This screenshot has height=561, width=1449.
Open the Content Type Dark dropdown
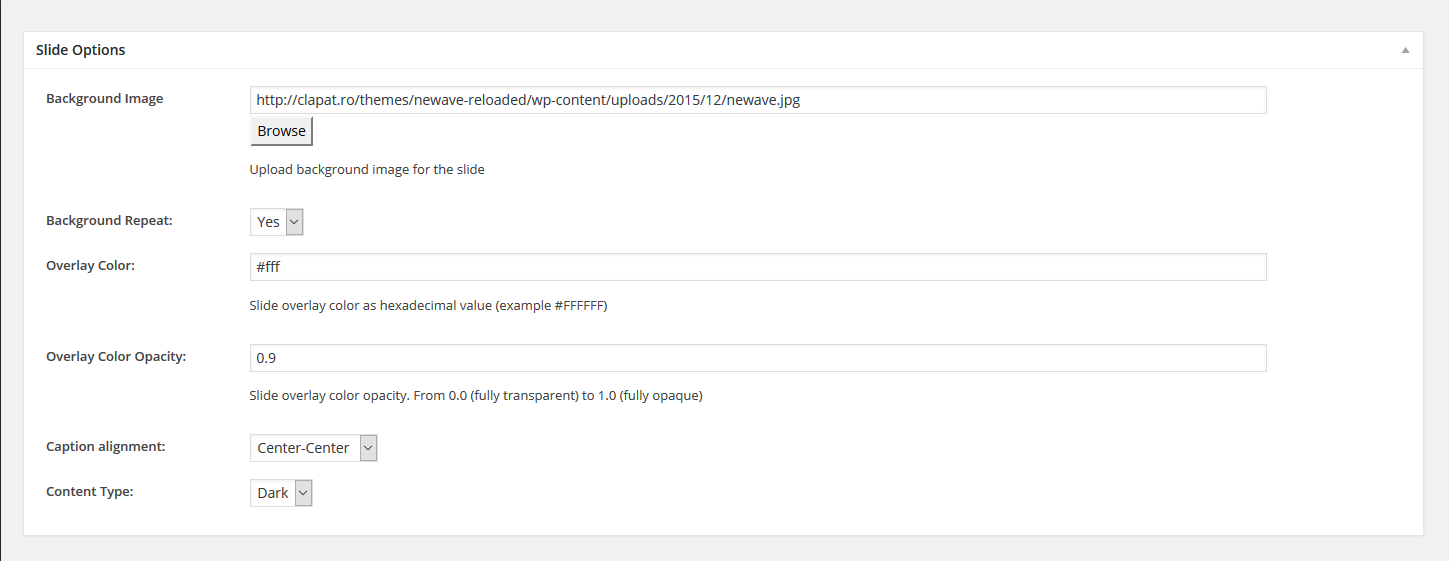[281, 493]
